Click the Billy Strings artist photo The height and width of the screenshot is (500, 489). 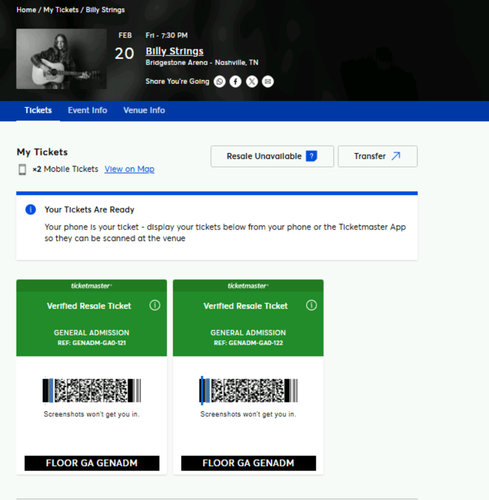(x=61, y=59)
